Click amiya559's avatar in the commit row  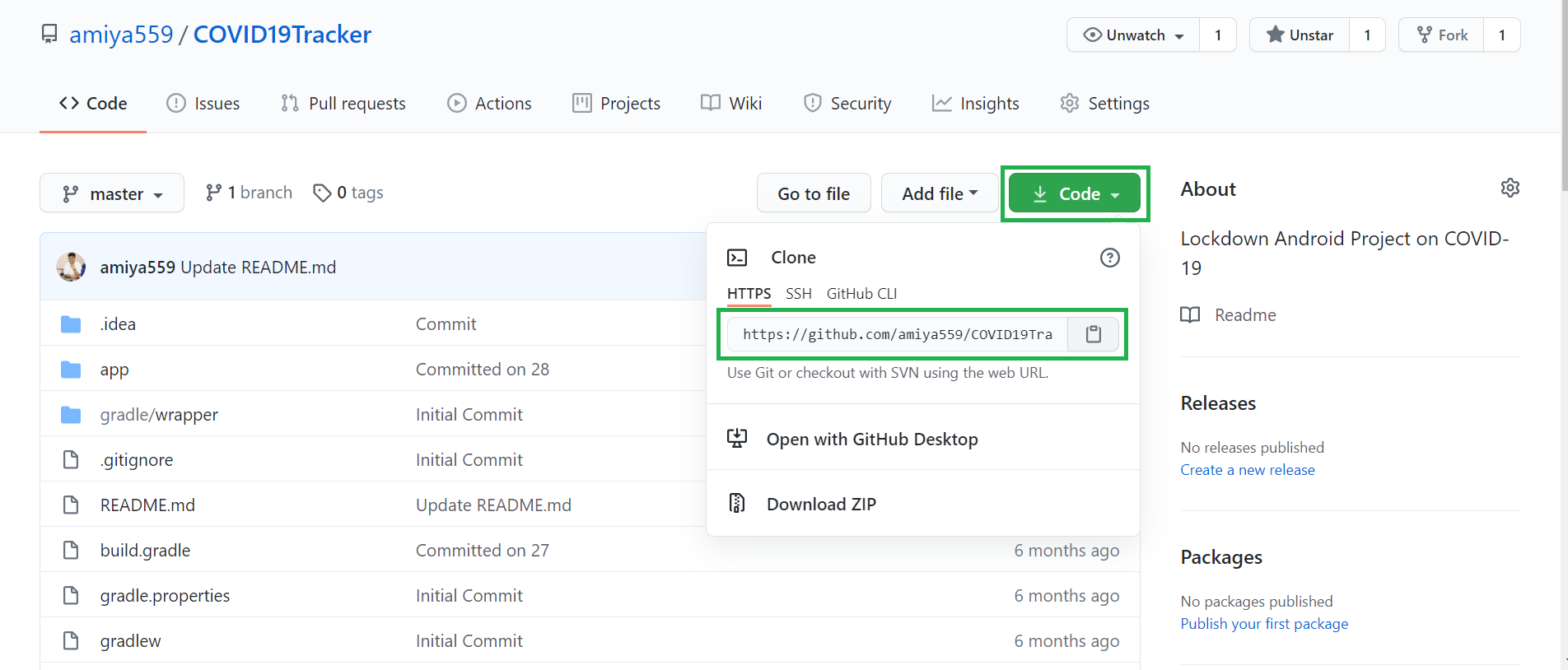pyautogui.click(x=71, y=267)
